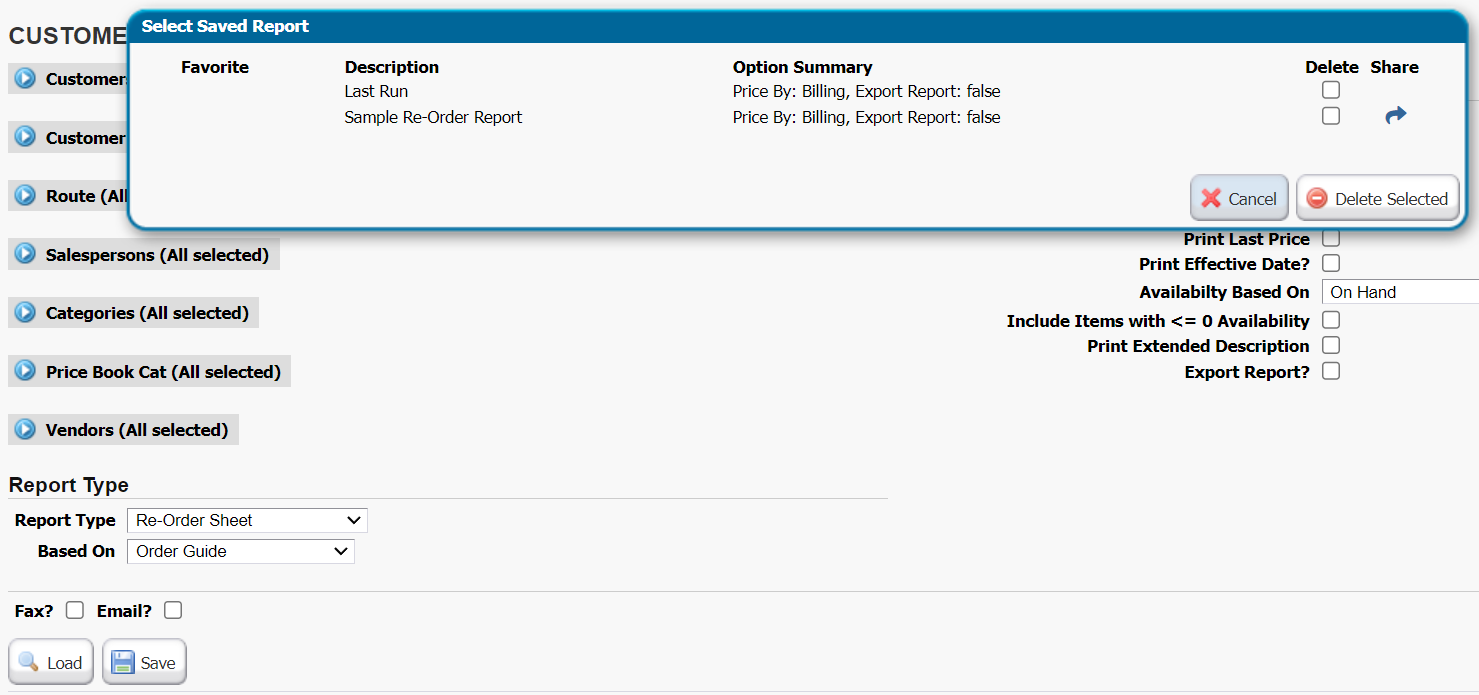Click the Delete Selected button

click(1377, 198)
